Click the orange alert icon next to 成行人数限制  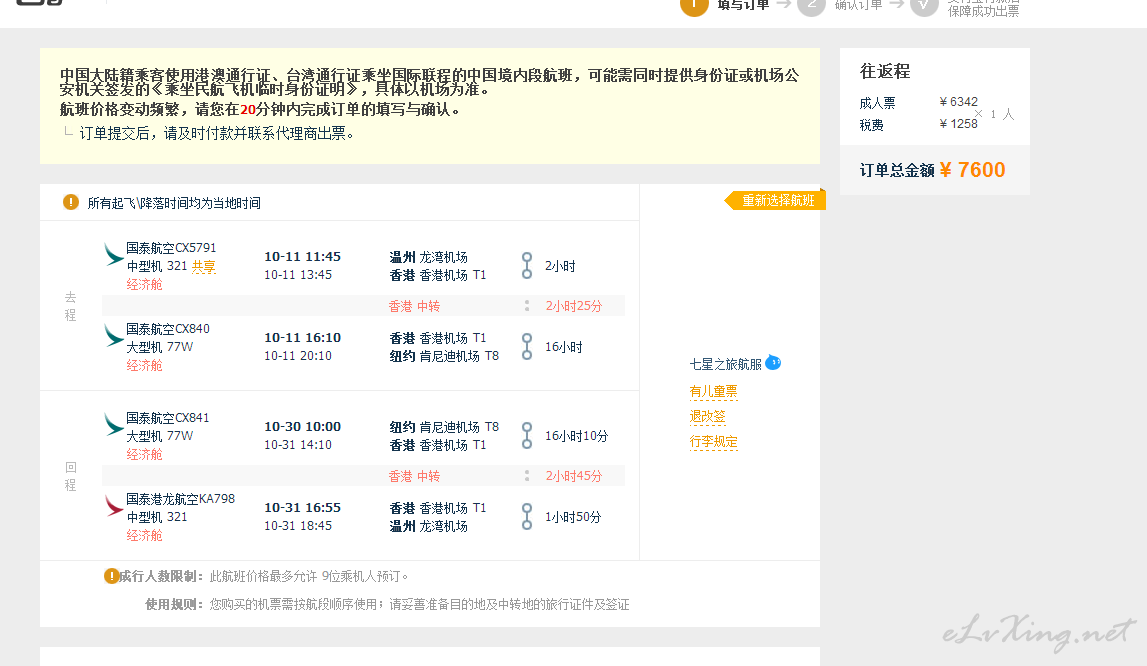click(x=111, y=576)
